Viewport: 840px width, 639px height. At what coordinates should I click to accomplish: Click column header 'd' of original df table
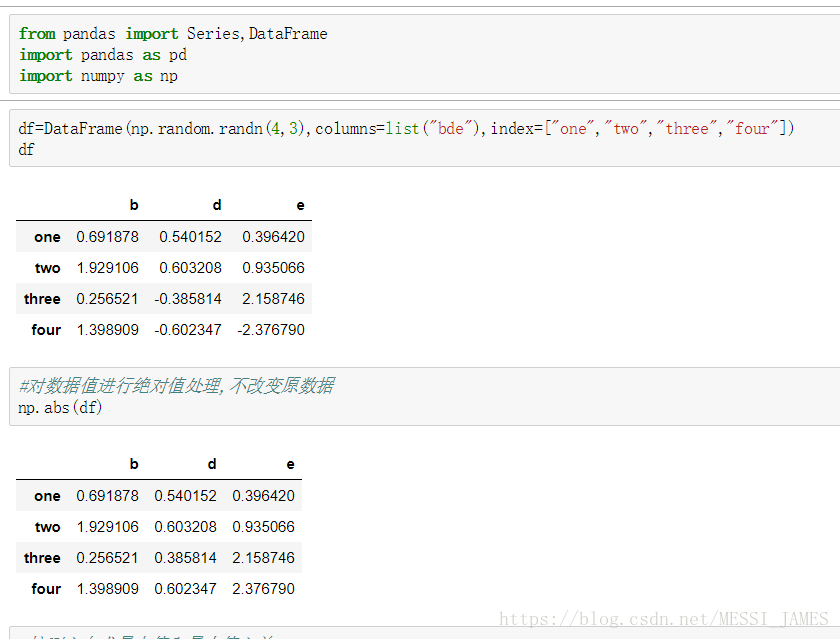(x=217, y=205)
